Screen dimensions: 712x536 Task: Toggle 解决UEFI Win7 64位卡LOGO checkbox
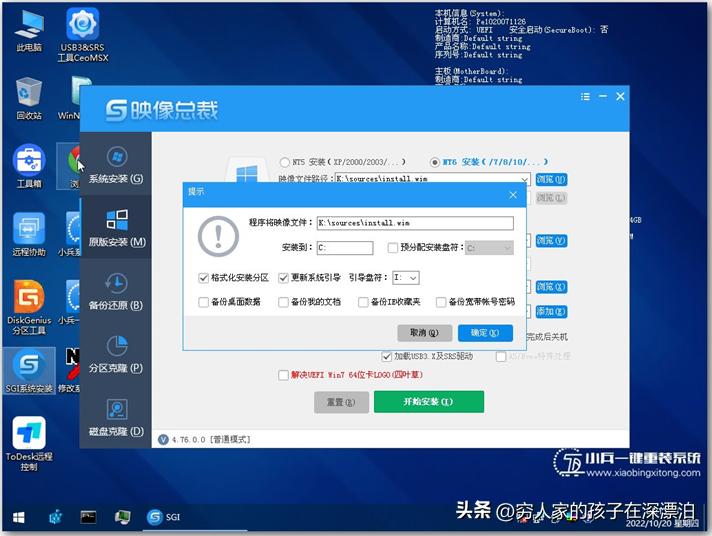pyautogui.click(x=283, y=375)
